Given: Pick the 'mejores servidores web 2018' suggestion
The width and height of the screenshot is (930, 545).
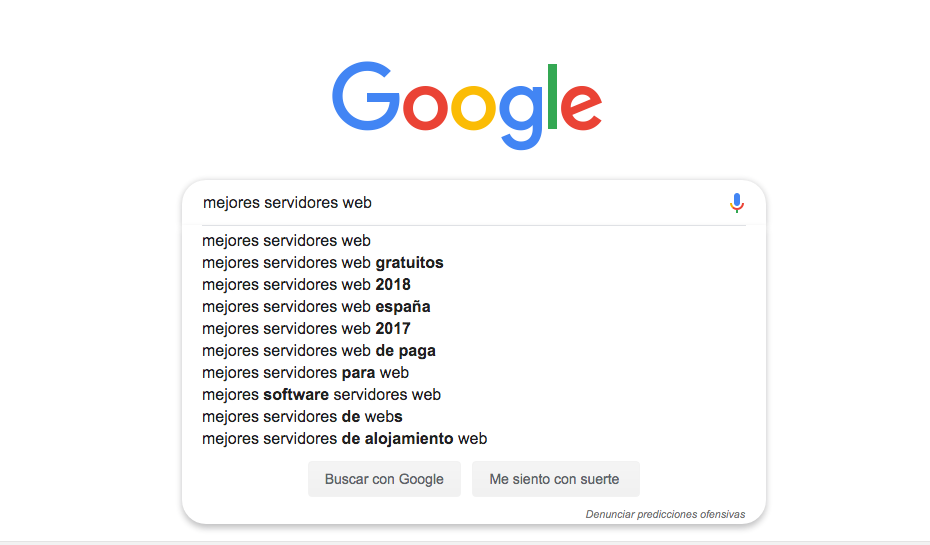Looking at the screenshot, I should coord(306,285).
